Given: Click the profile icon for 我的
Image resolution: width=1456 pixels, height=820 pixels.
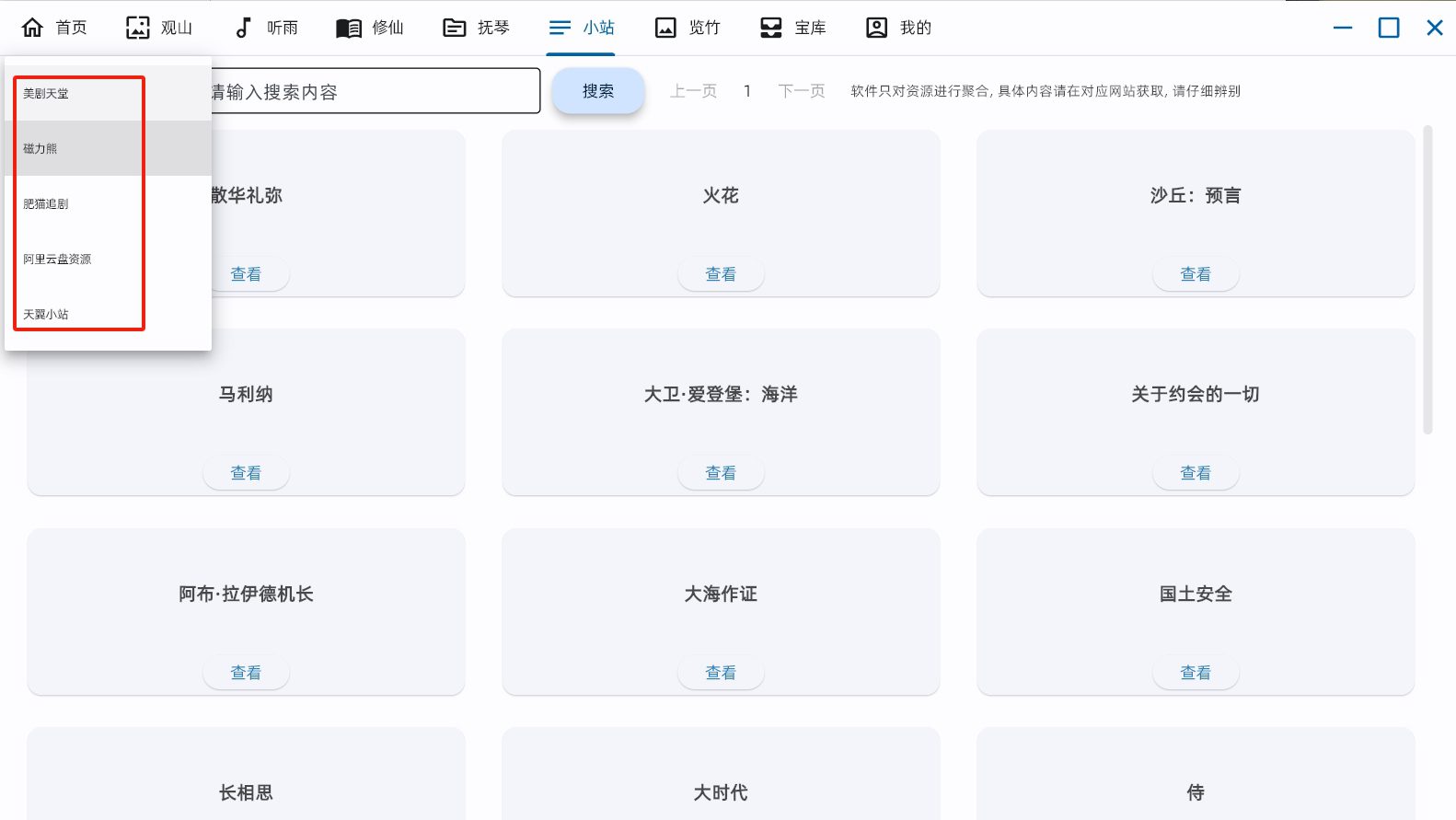Looking at the screenshot, I should tap(876, 28).
